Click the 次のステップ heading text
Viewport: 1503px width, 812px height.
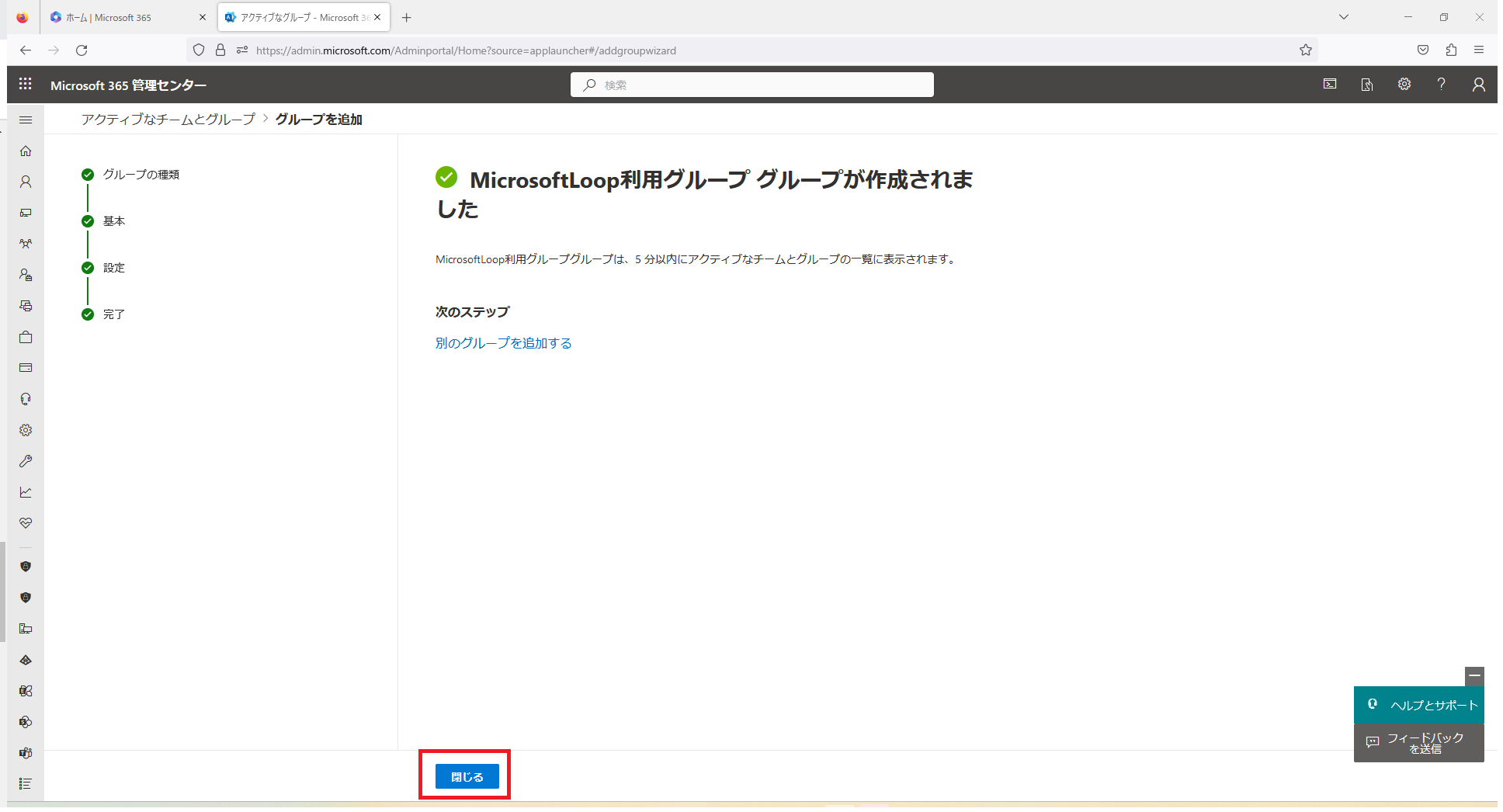click(x=472, y=312)
